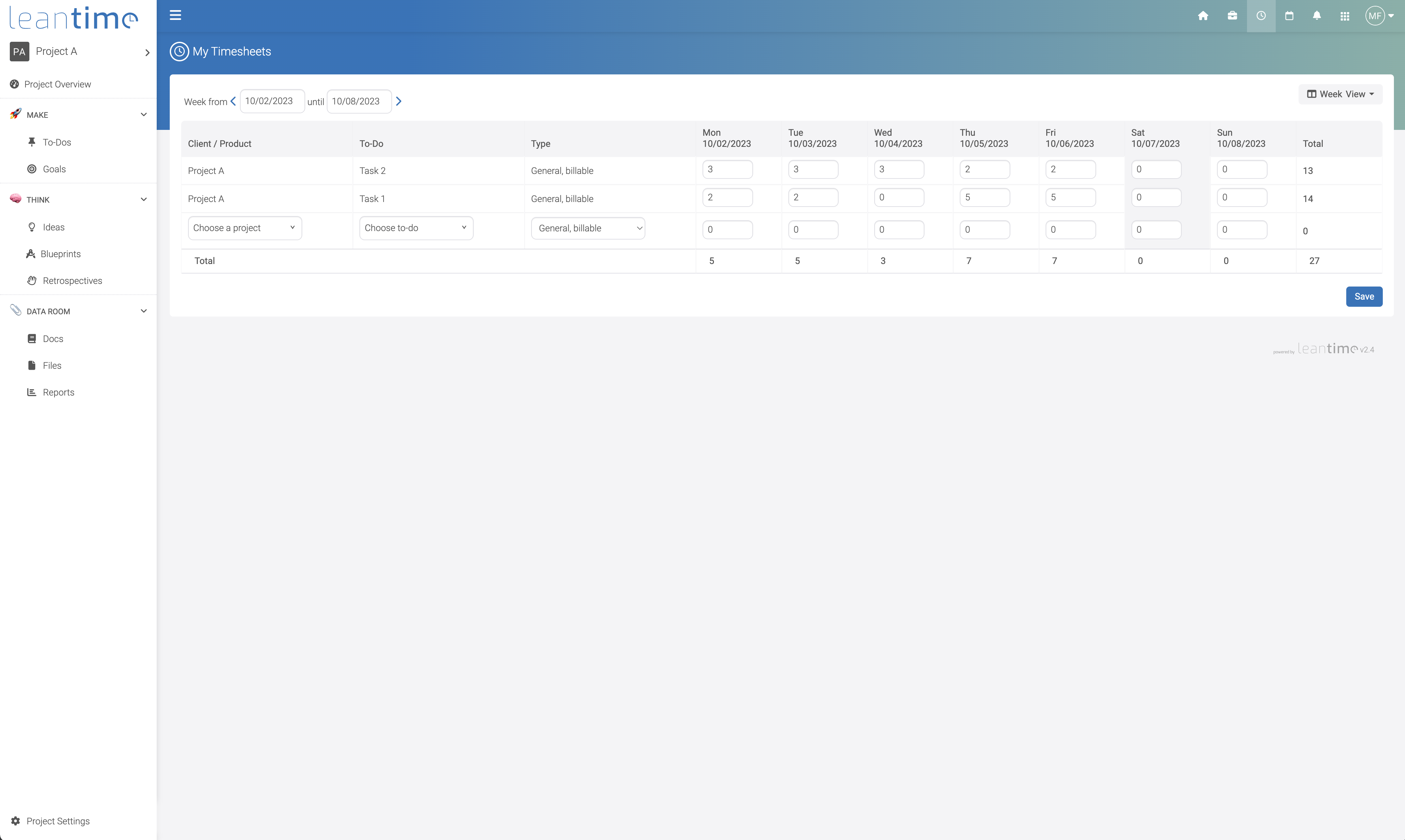Open Choose to-do dropdown
Viewport: 1405px width, 840px height.
(x=416, y=228)
